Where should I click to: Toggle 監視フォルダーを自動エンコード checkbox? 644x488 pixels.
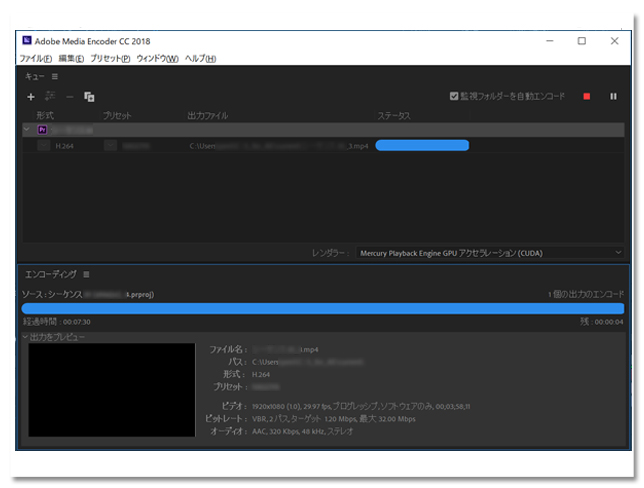click(x=454, y=96)
